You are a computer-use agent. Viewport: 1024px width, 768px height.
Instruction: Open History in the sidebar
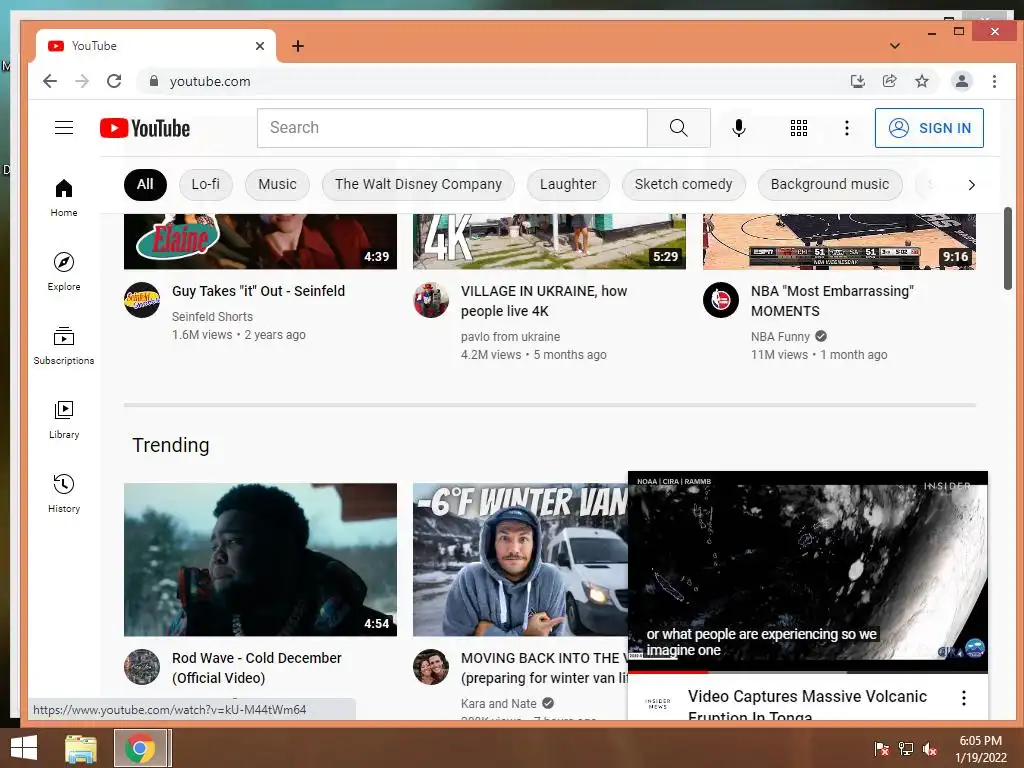pos(63,493)
